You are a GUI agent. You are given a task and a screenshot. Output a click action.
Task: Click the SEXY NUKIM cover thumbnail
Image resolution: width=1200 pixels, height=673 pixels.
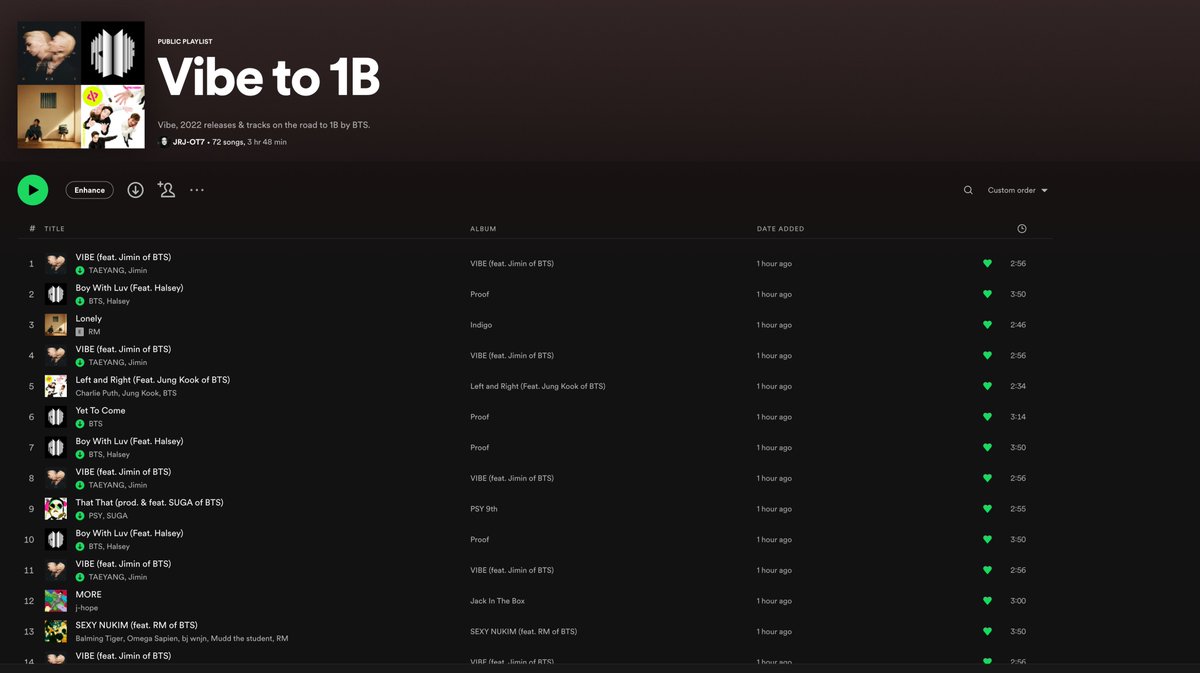pyautogui.click(x=56, y=632)
